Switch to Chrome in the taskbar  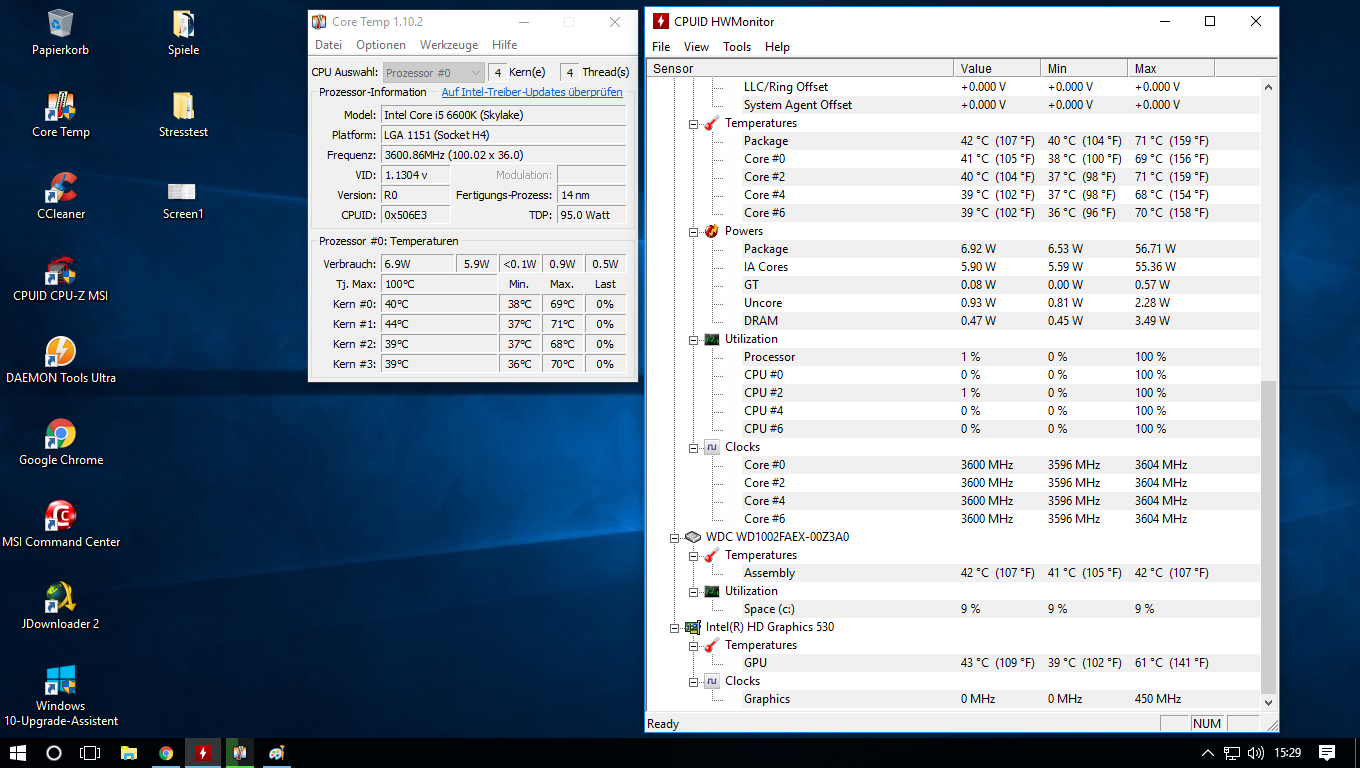pyautogui.click(x=166, y=753)
